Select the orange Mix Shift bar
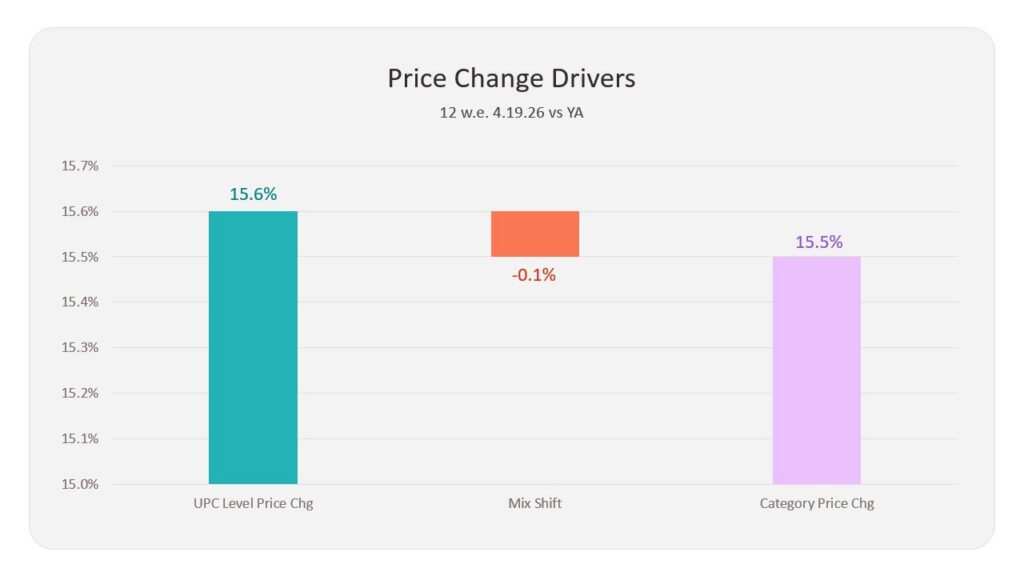This screenshot has width=1024, height=576. click(535, 234)
